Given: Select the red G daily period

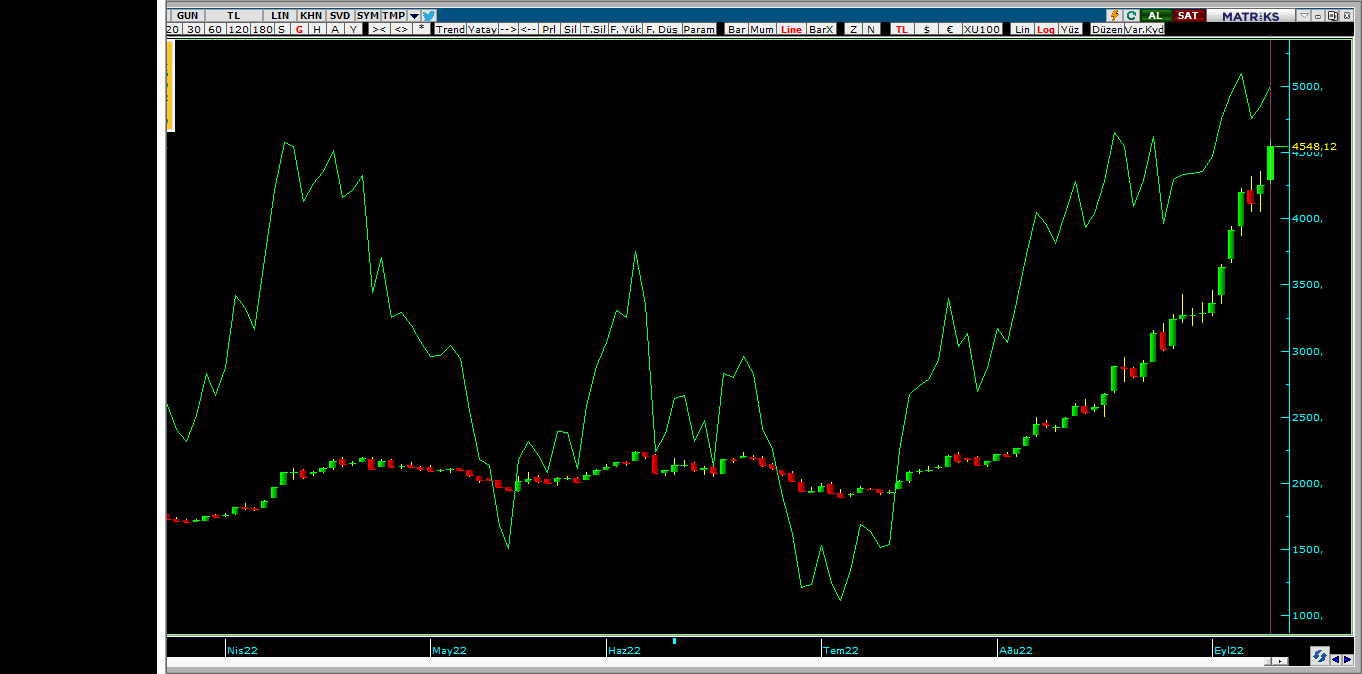Looking at the screenshot, I should 299,29.
